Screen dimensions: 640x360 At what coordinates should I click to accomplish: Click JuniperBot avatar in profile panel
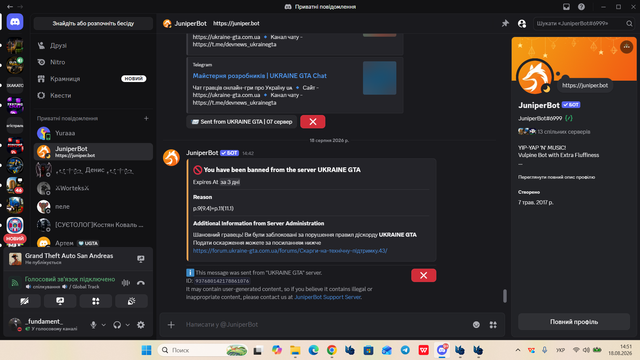[x=535, y=77]
